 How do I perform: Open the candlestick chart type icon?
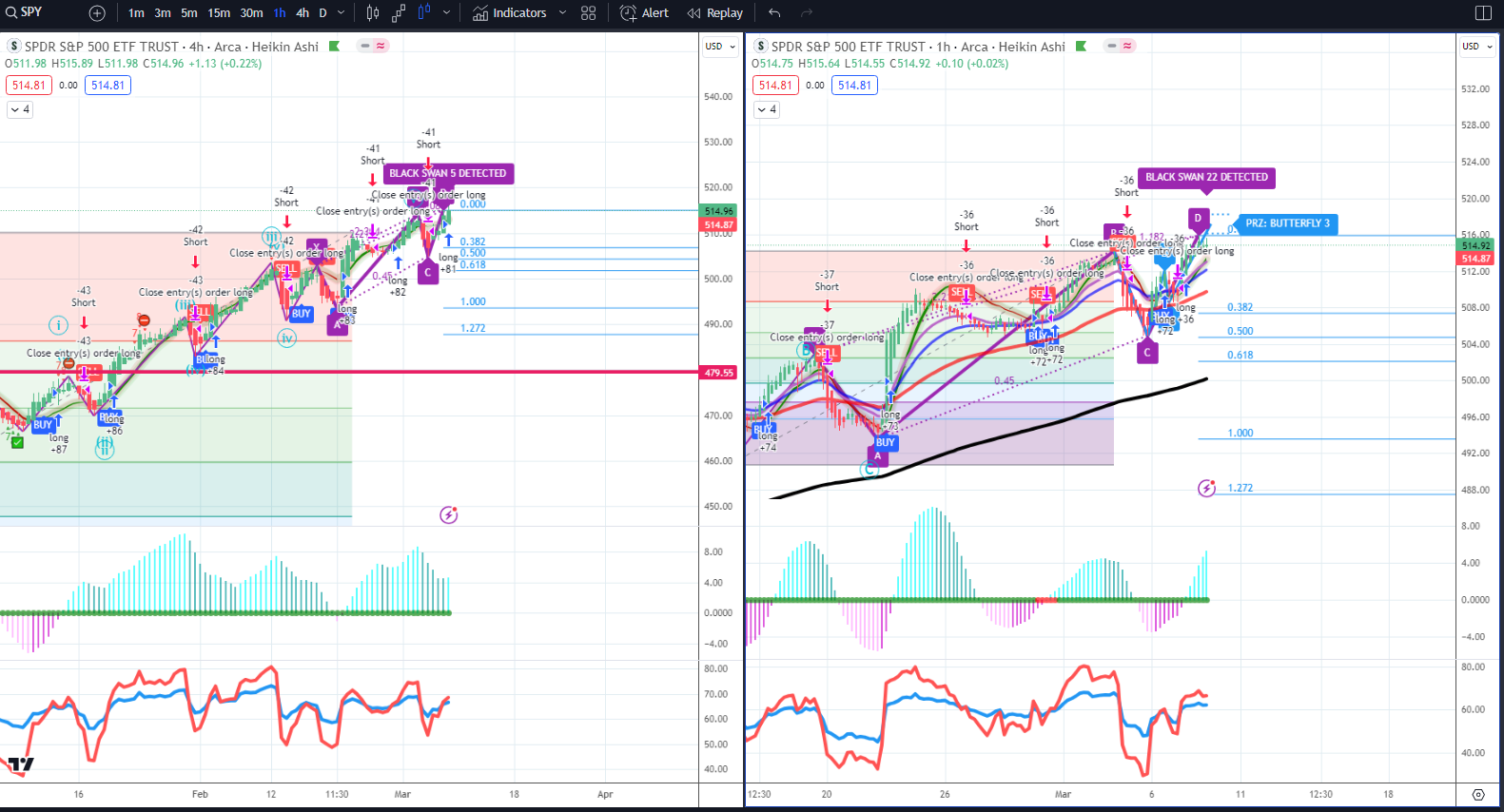pos(373,13)
